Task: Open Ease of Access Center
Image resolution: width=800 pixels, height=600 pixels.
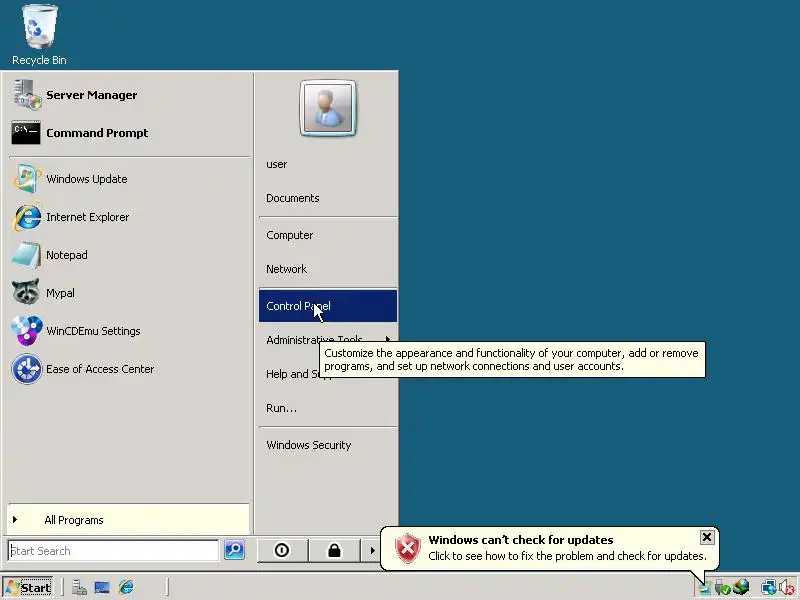Action: (x=128, y=369)
